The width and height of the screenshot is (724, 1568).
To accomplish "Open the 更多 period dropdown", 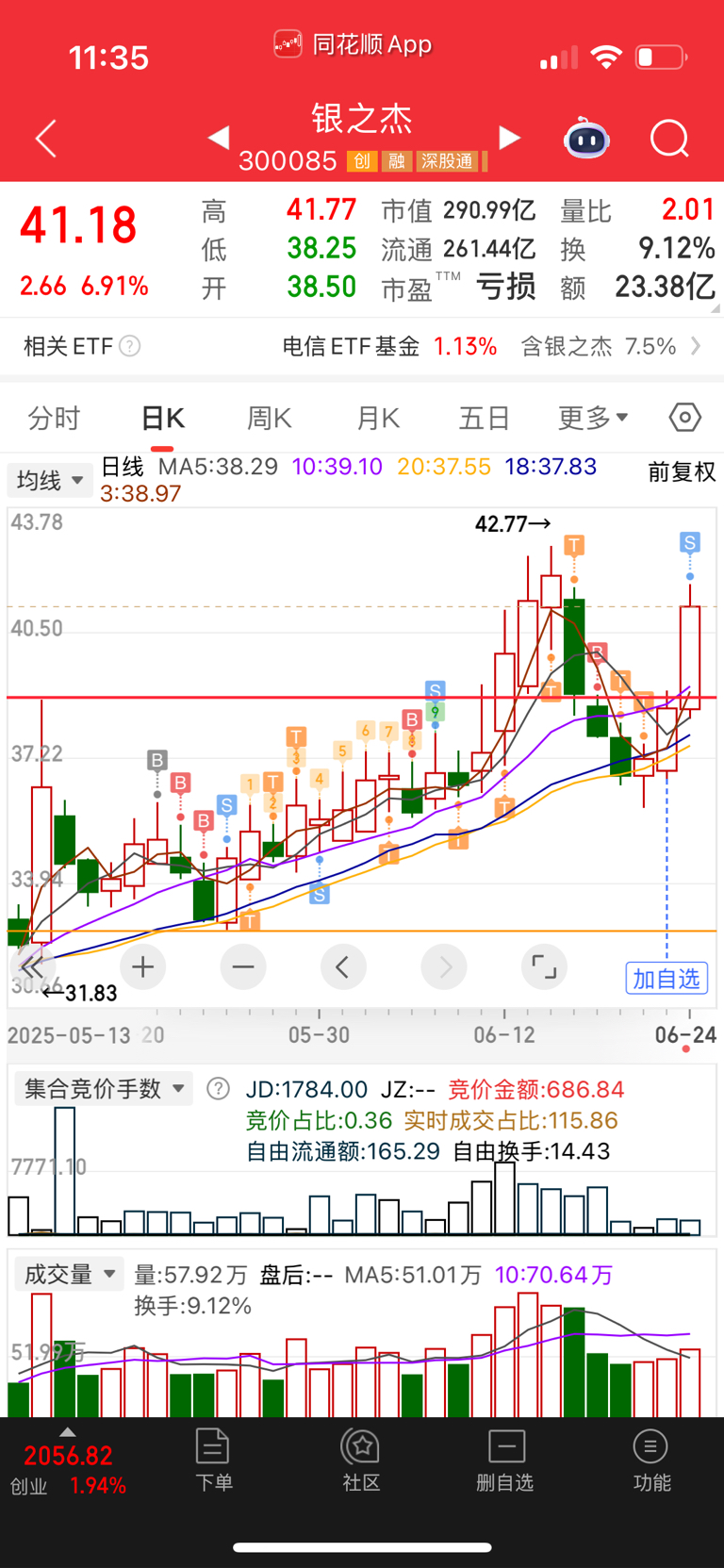I will point(593,418).
